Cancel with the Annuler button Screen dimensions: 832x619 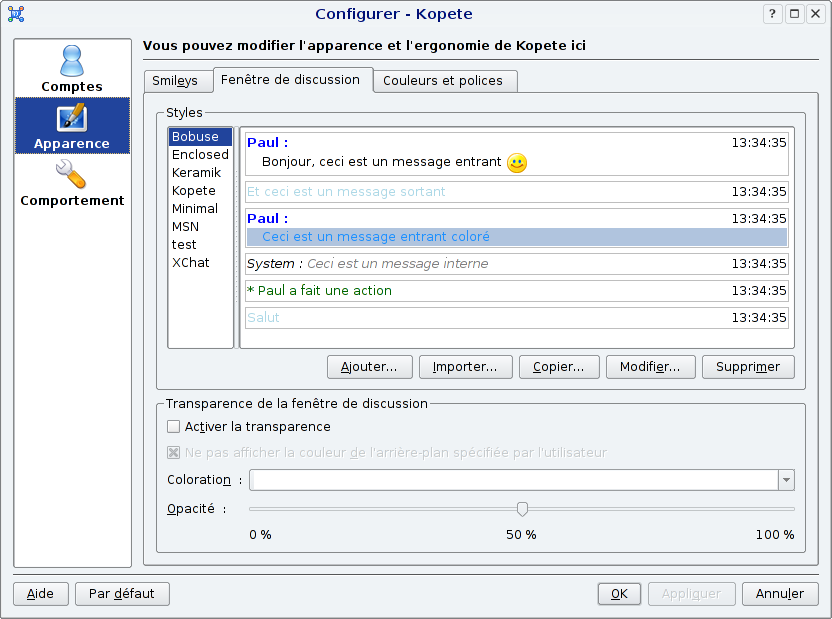780,594
